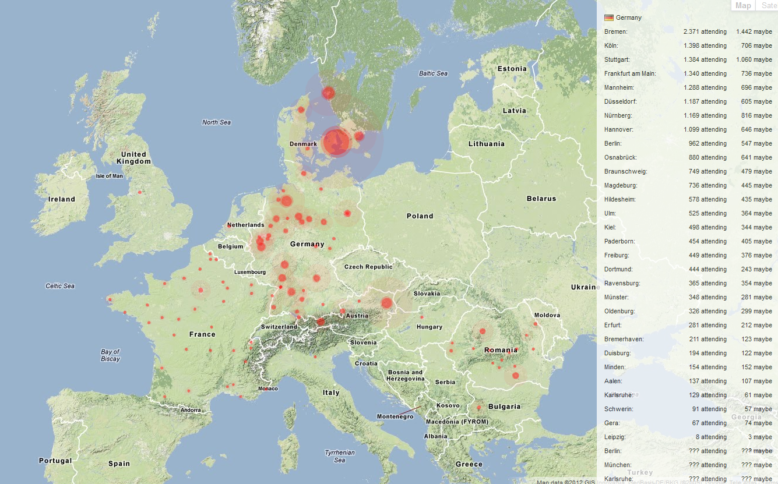778x484 pixels.
Task: Click the München entry in the list
Action: click(x=620, y=465)
